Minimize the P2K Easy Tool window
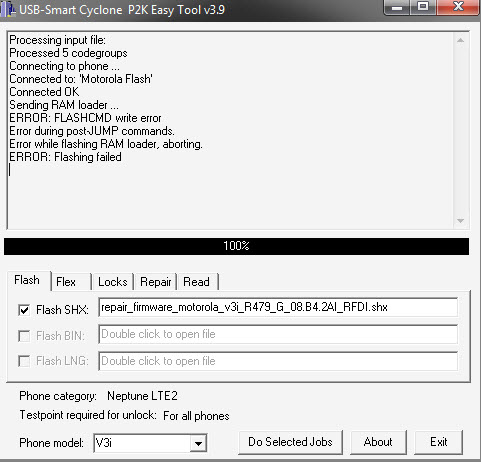Image resolution: width=481 pixels, height=462 pixels. 396,7
